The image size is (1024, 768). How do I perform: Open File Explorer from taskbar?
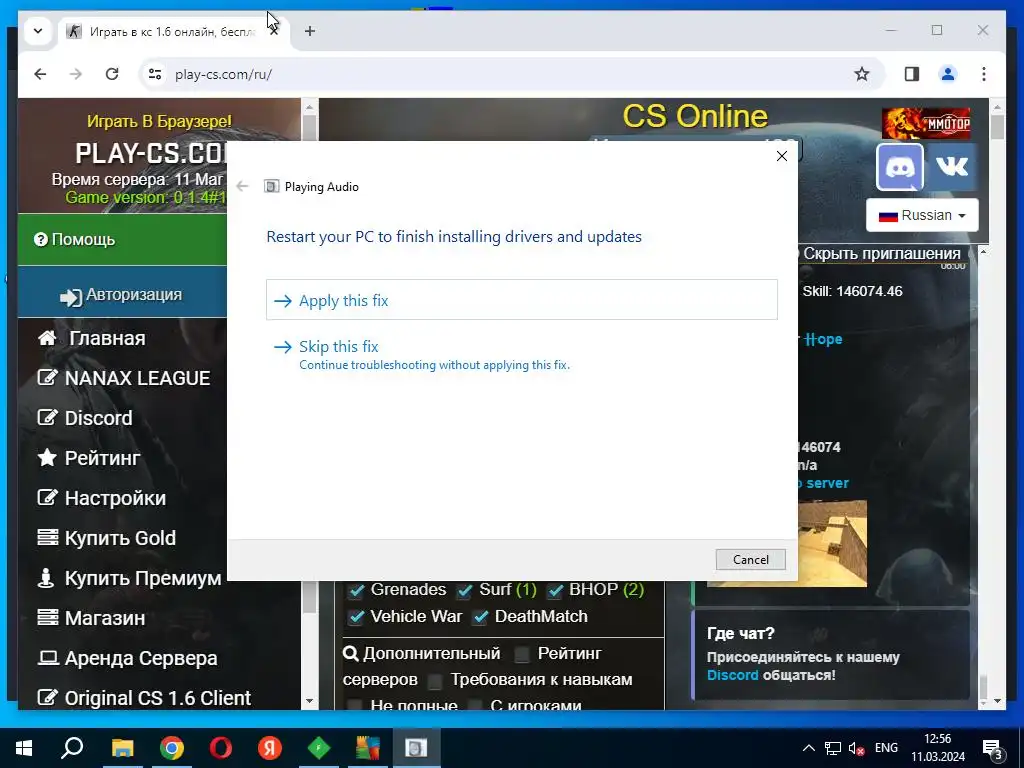[122, 748]
